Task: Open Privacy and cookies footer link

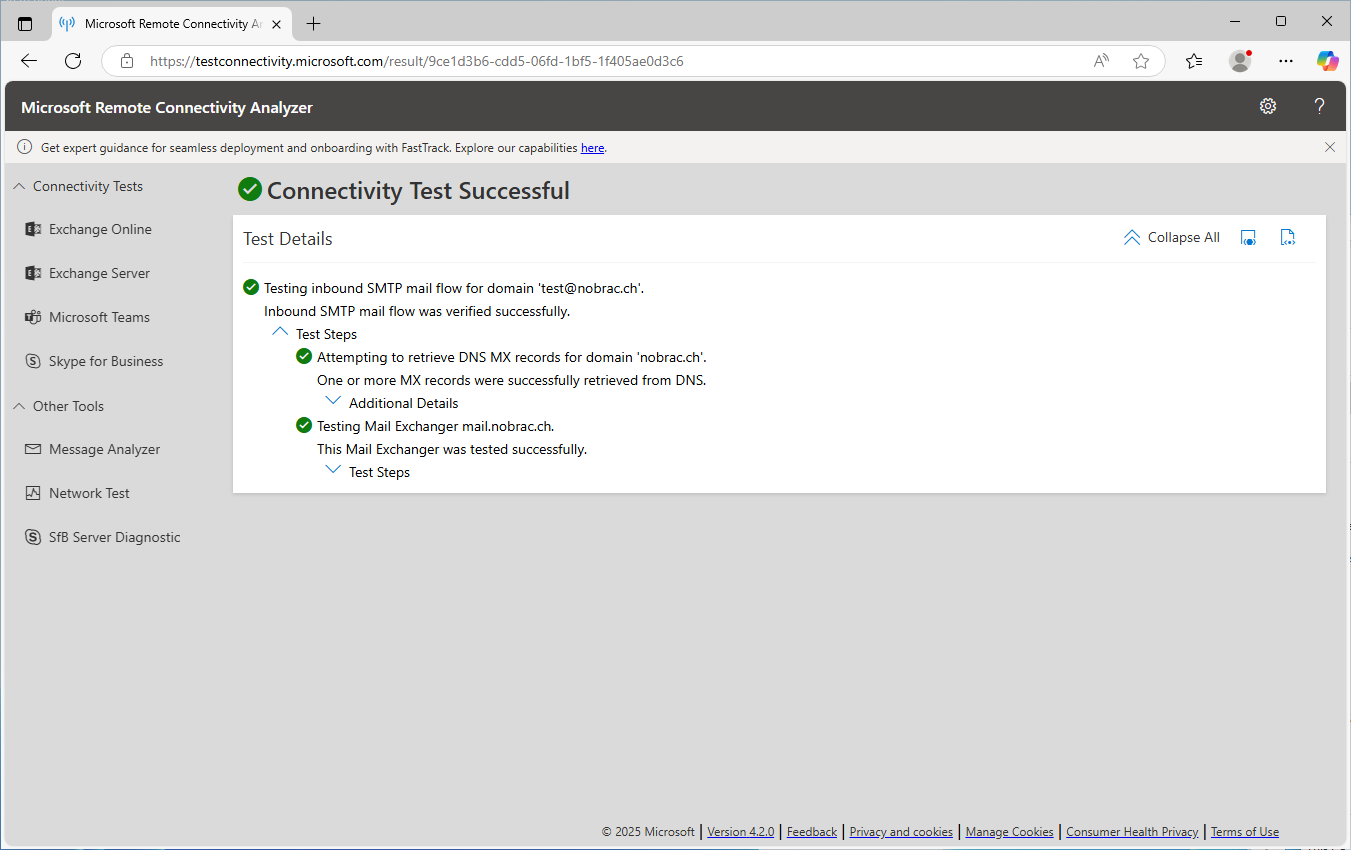Action: point(901,832)
